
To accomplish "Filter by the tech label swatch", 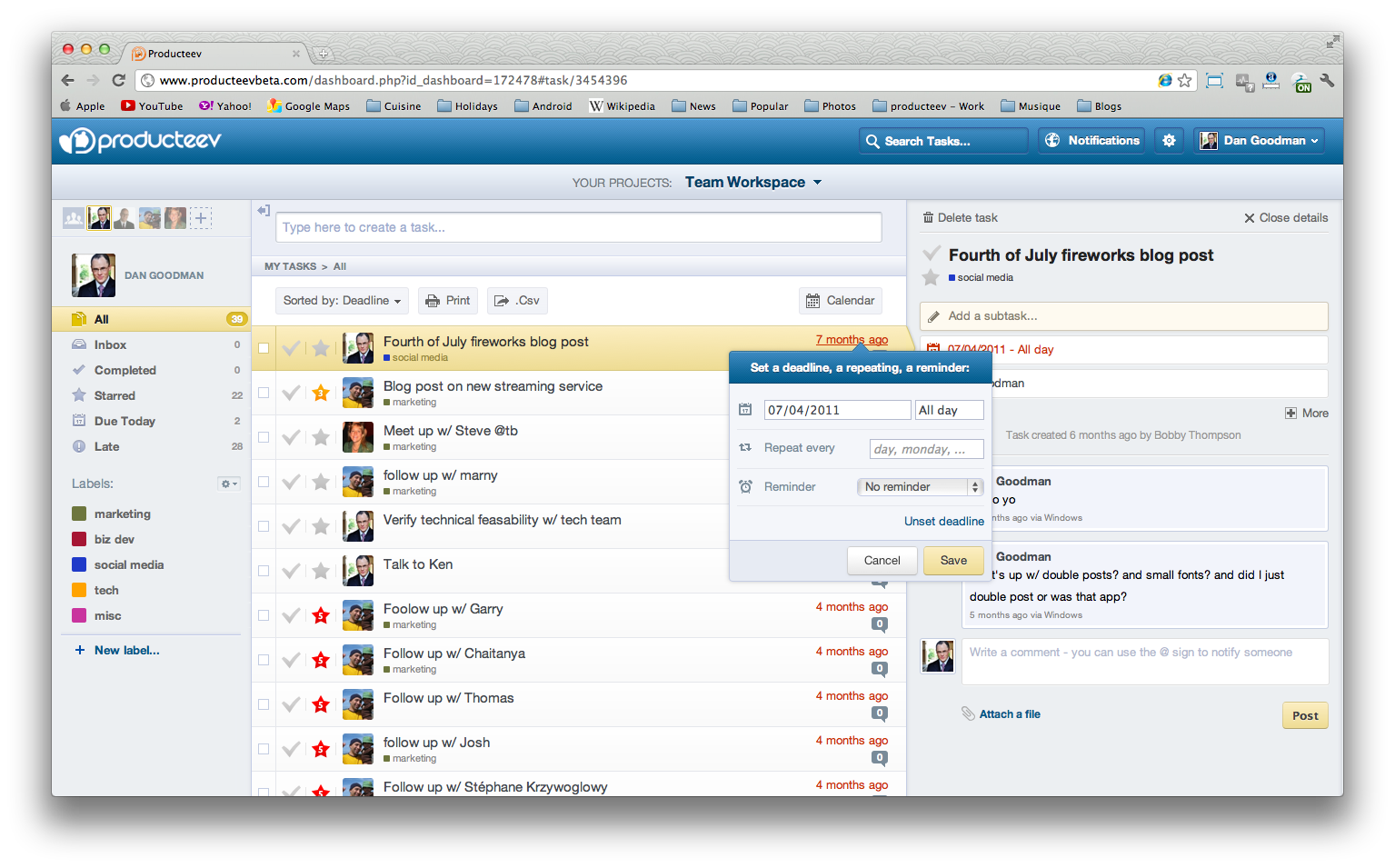I will click(x=79, y=591).
